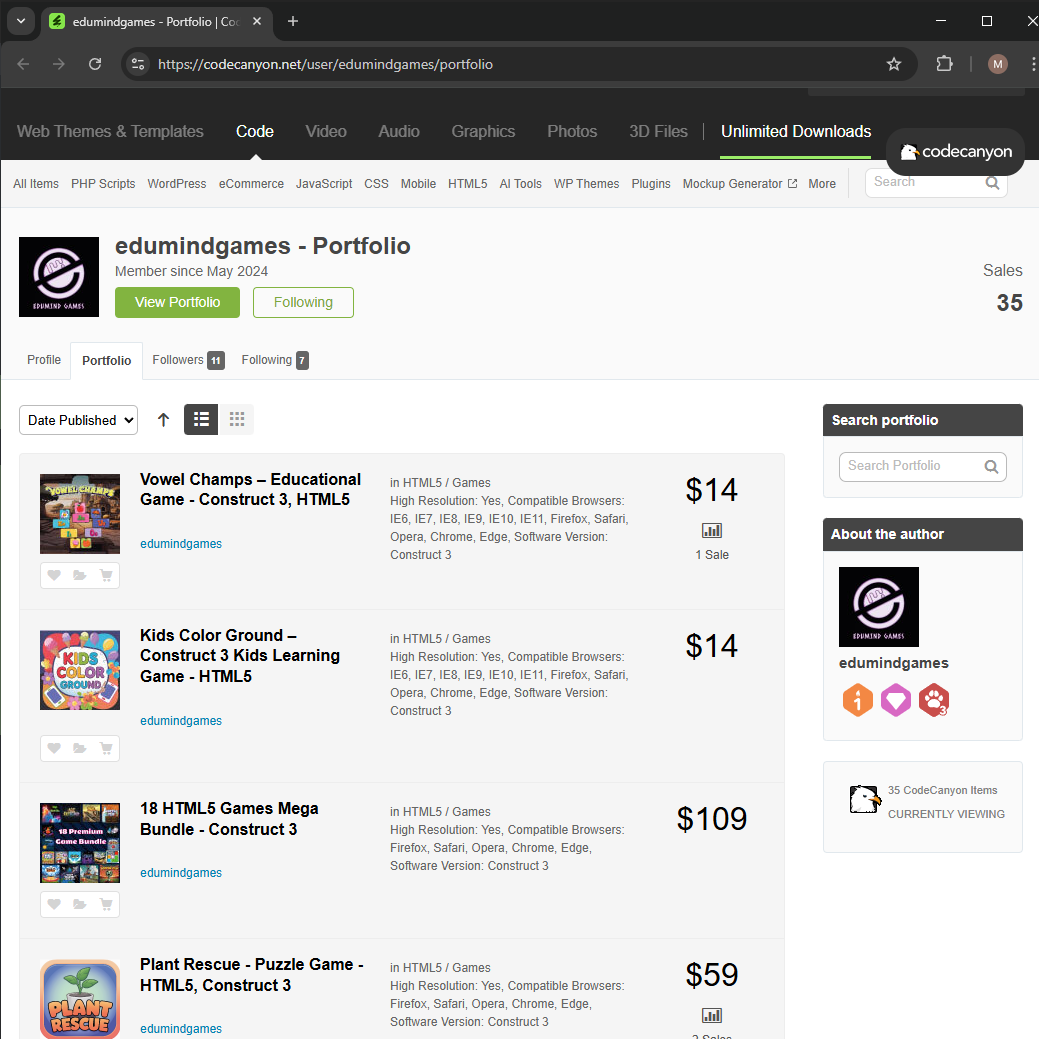Select the Portfolio tab
Screen dimensions: 1039x1039
tap(107, 360)
